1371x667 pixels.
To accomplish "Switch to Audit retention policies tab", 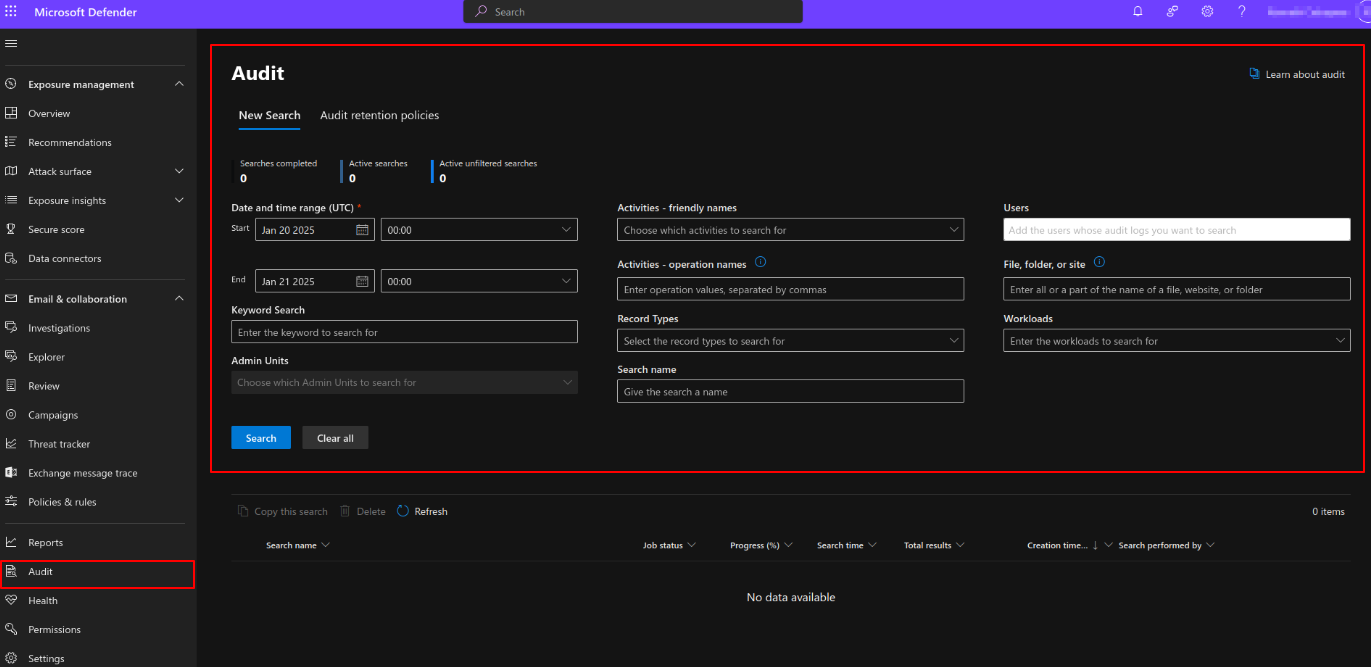I will point(379,115).
